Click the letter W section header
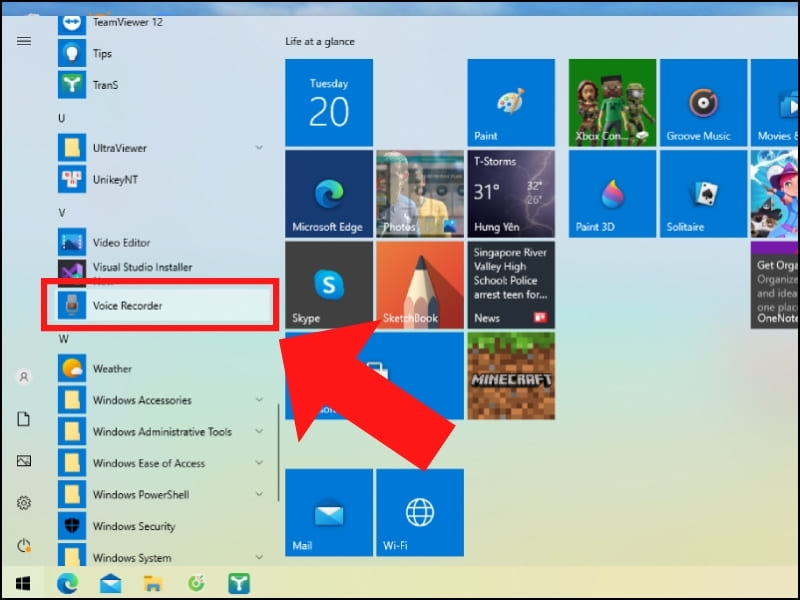The width and height of the screenshot is (800, 600). click(x=63, y=339)
